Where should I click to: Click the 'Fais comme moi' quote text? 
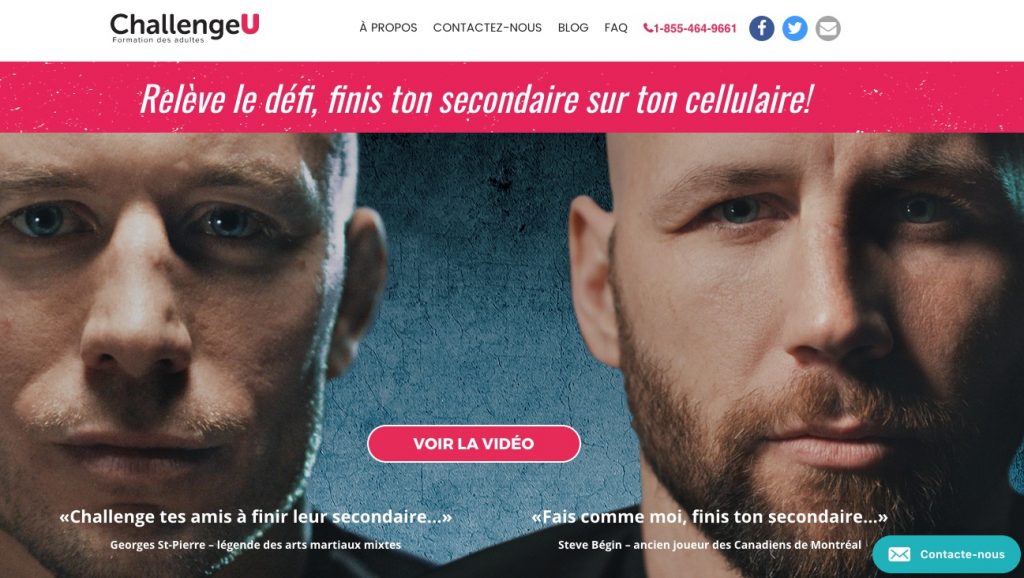point(709,517)
